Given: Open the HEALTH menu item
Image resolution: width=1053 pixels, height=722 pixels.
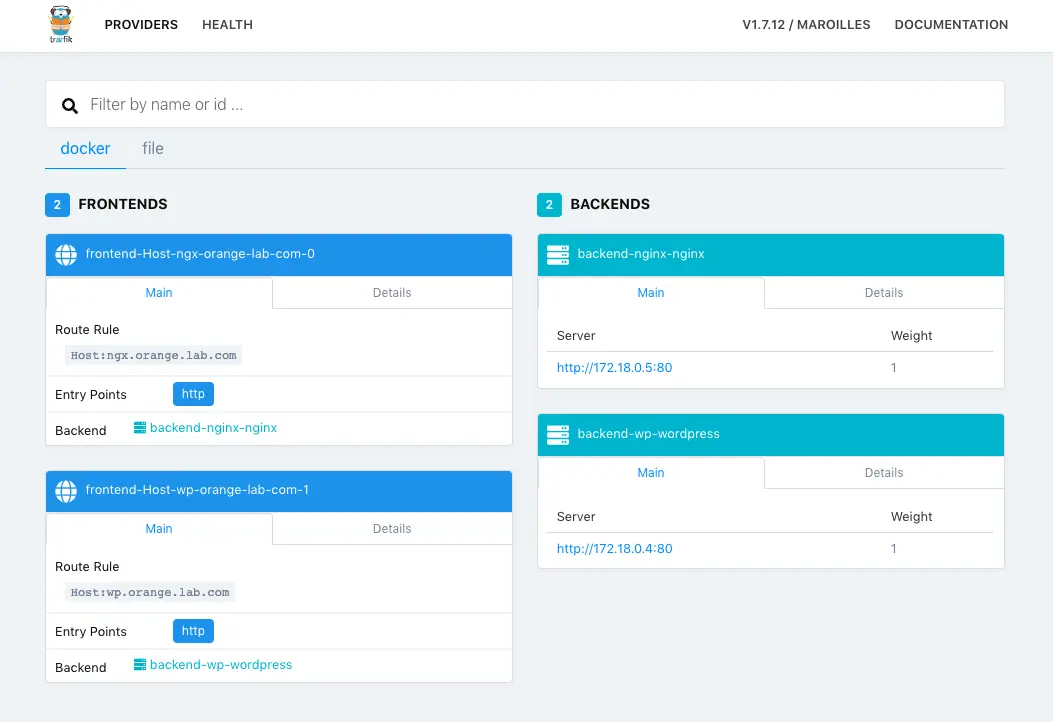Looking at the screenshot, I should coord(227,24).
